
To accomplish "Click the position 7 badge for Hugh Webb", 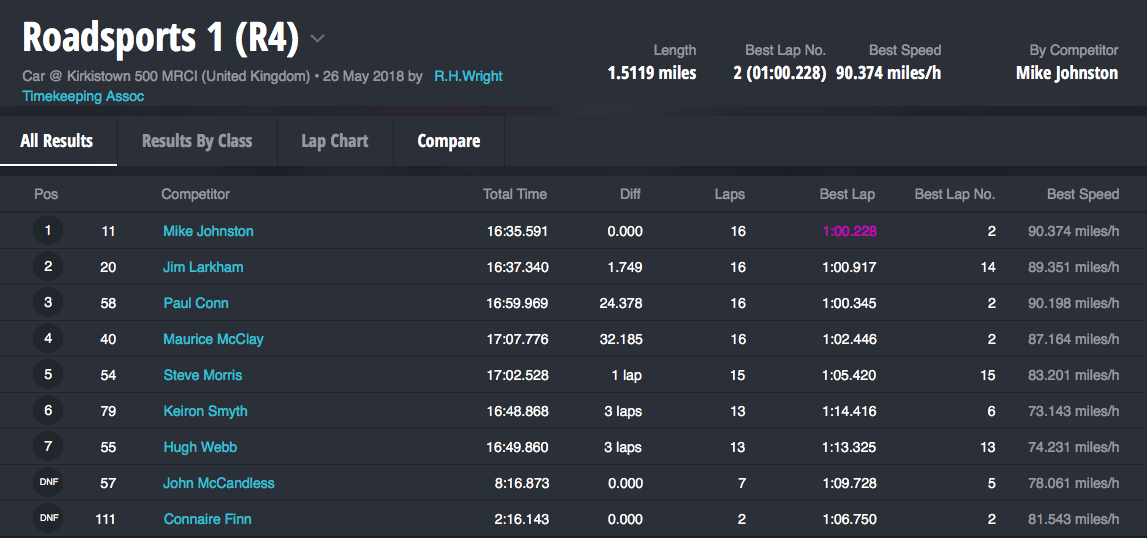I will click(47, 447).
